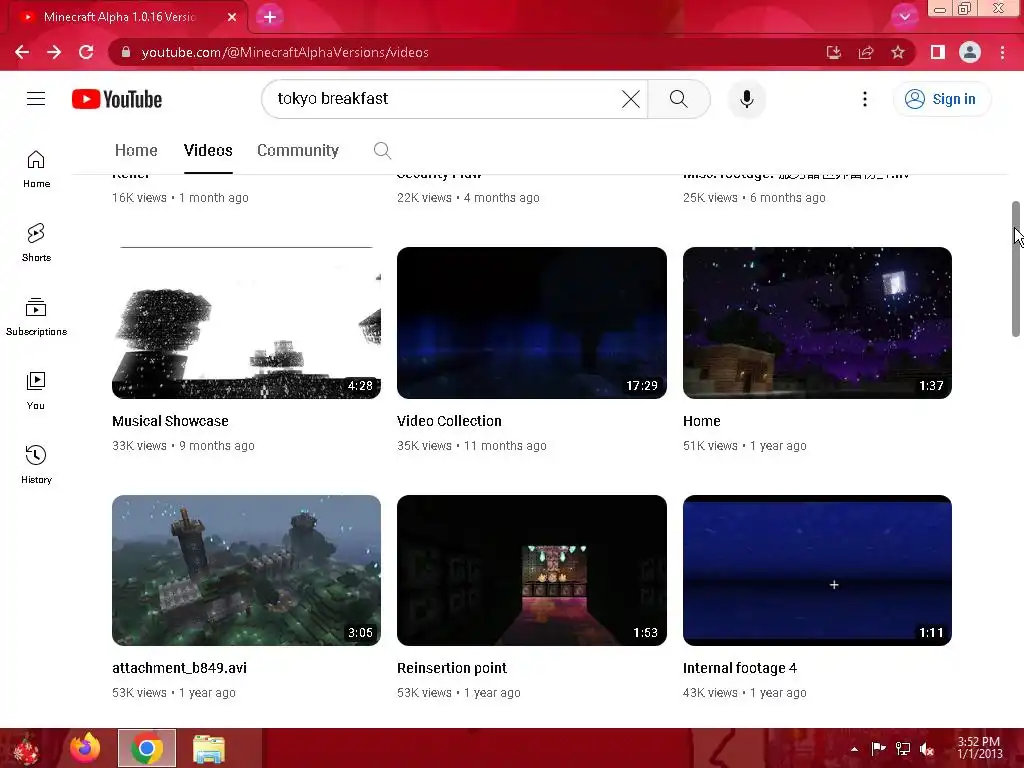Select the channel Videos tab
Viewport: 1024px width, 768px height.
coord(208,151)
